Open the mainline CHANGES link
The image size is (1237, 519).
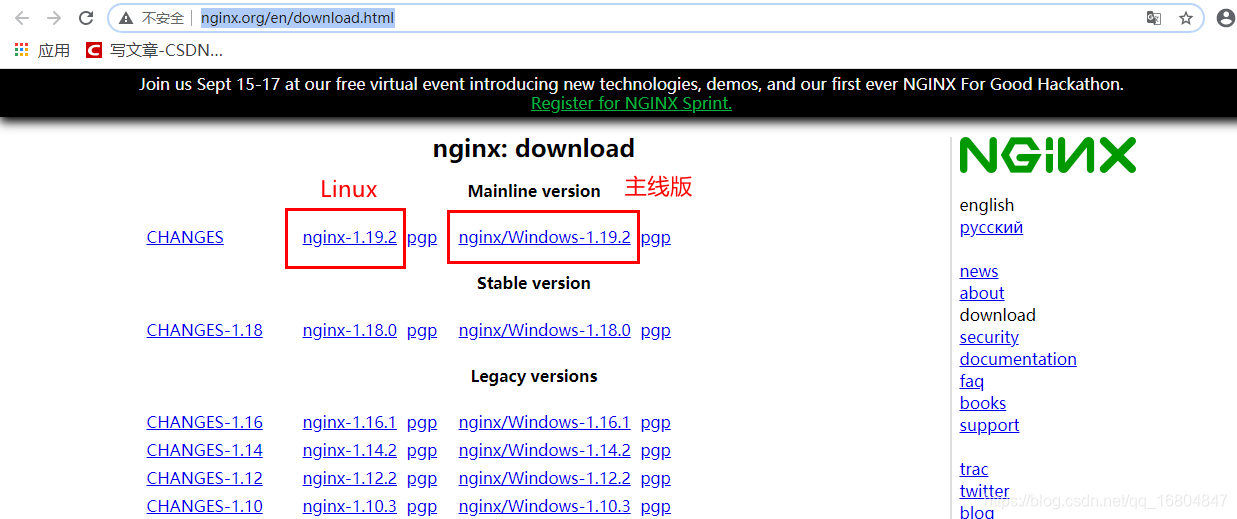(185, 237)
